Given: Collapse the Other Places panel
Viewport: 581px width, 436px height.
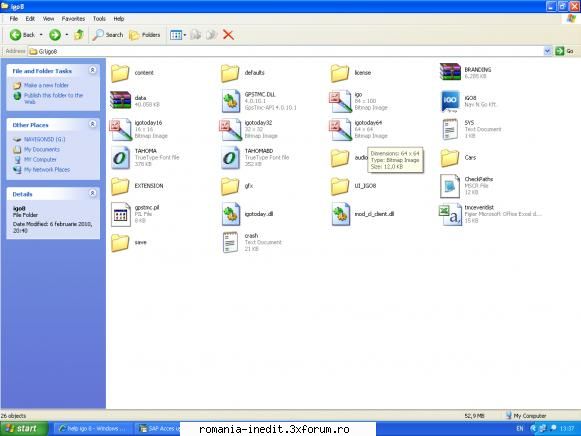Looking at the screenshot, I should 93,124.
